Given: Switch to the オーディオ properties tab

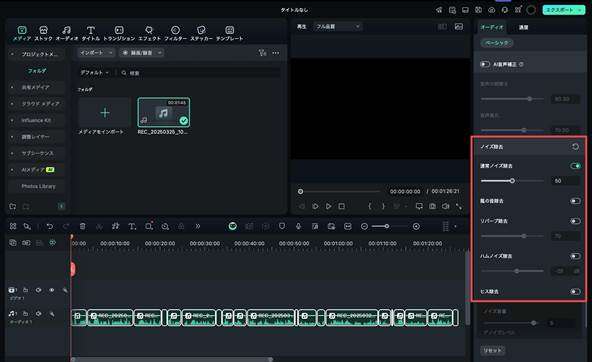Looking at the screenshot, I should (x=492, y=27).
